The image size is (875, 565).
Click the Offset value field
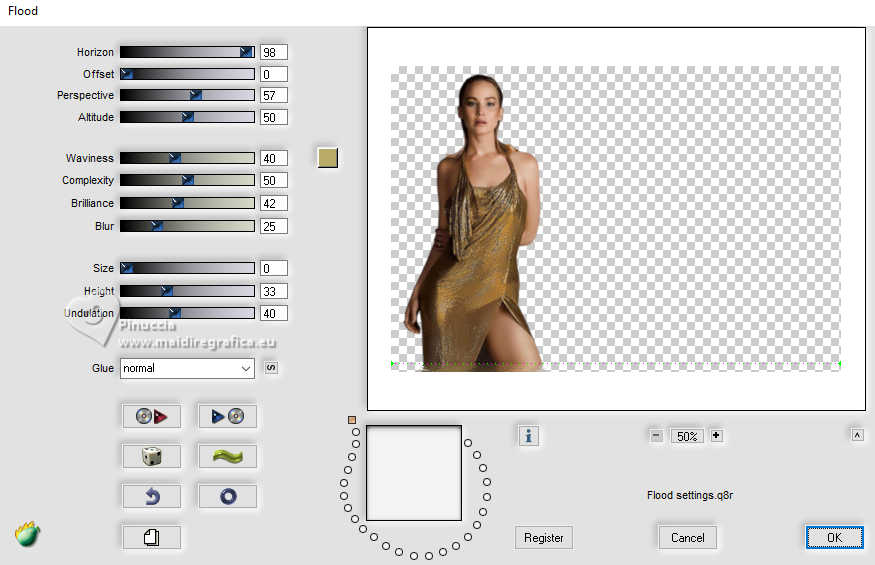coord(274,74)
